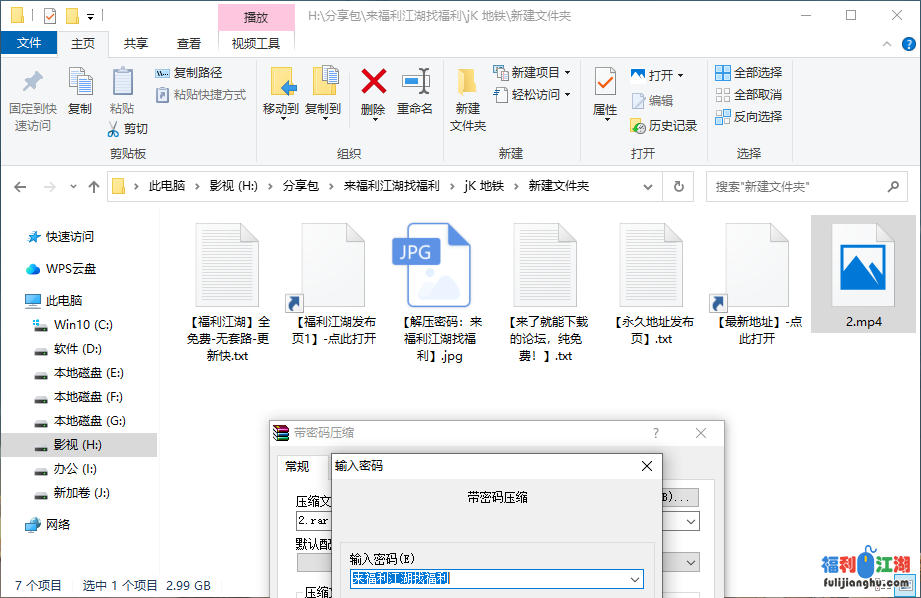Switch to the 共享 ribbon tab

click(136, 43)
